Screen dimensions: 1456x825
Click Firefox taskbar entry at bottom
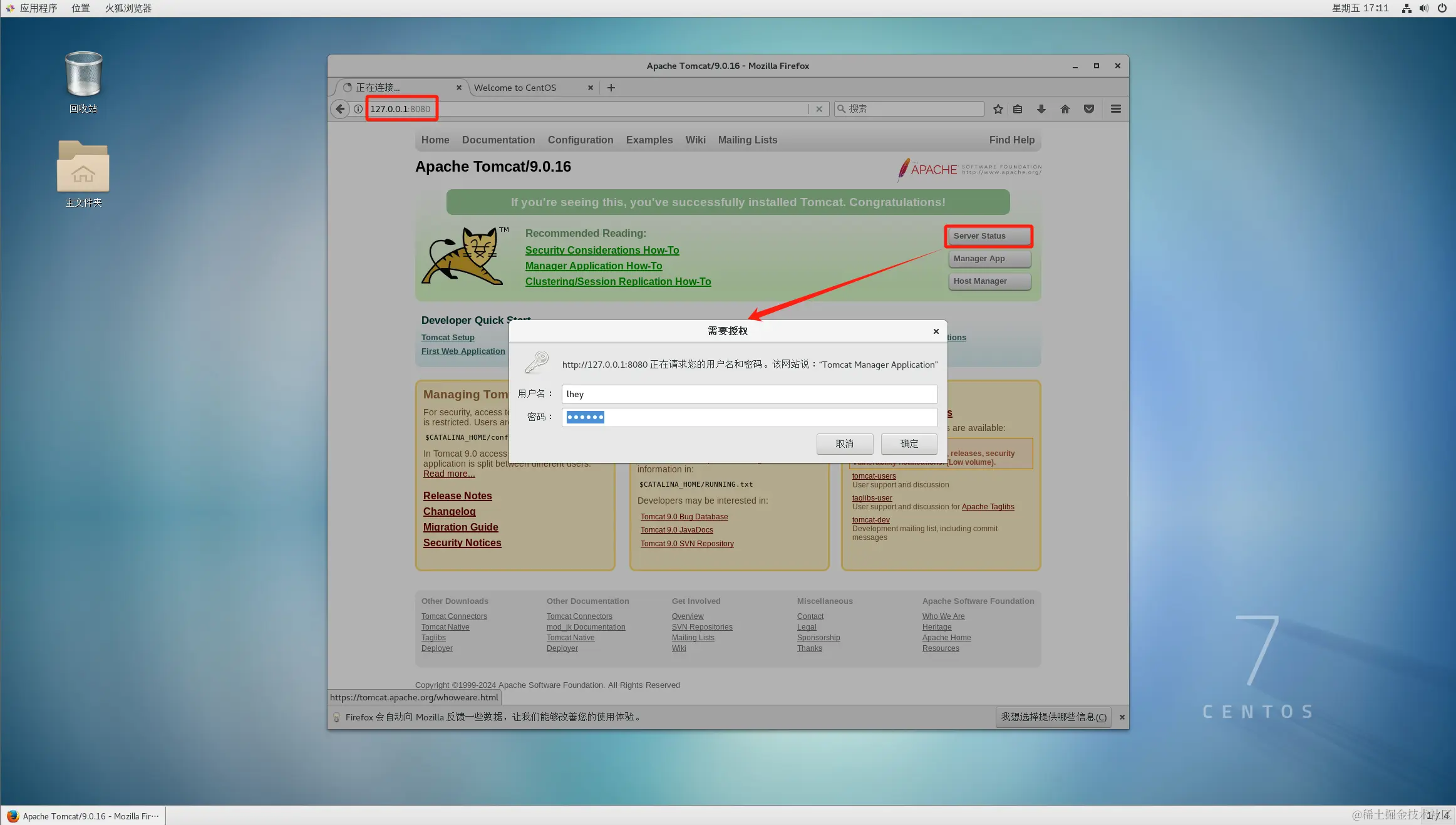click(x=83, y=816)
